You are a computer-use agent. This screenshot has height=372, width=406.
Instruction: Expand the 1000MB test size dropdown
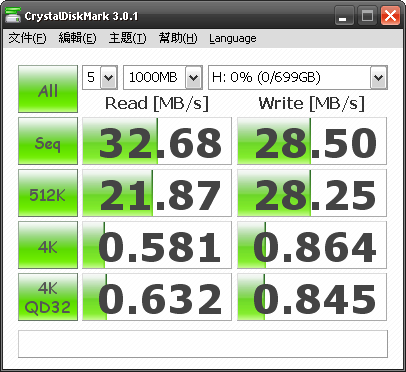[x=193, y=77]
